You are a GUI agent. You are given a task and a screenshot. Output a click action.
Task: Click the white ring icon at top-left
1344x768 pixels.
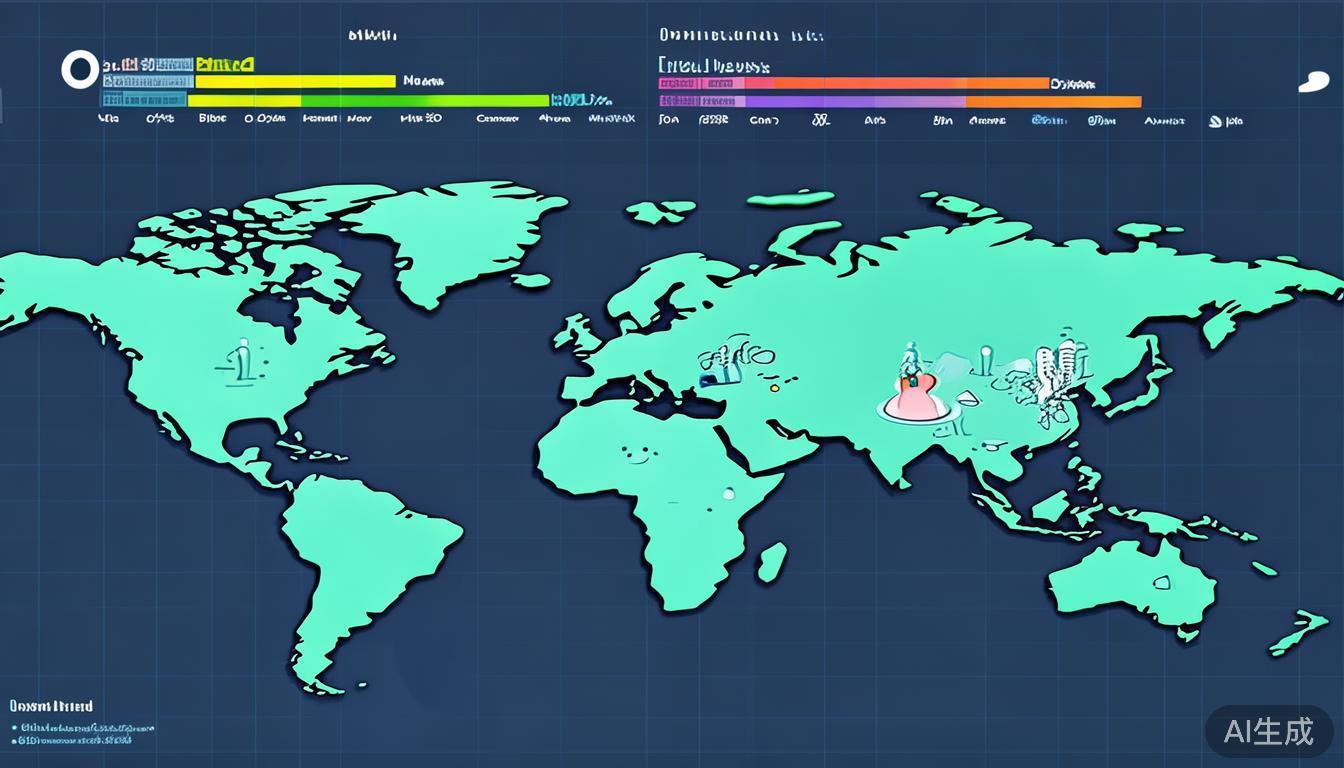pyautogui.click(x=79, y=70)
